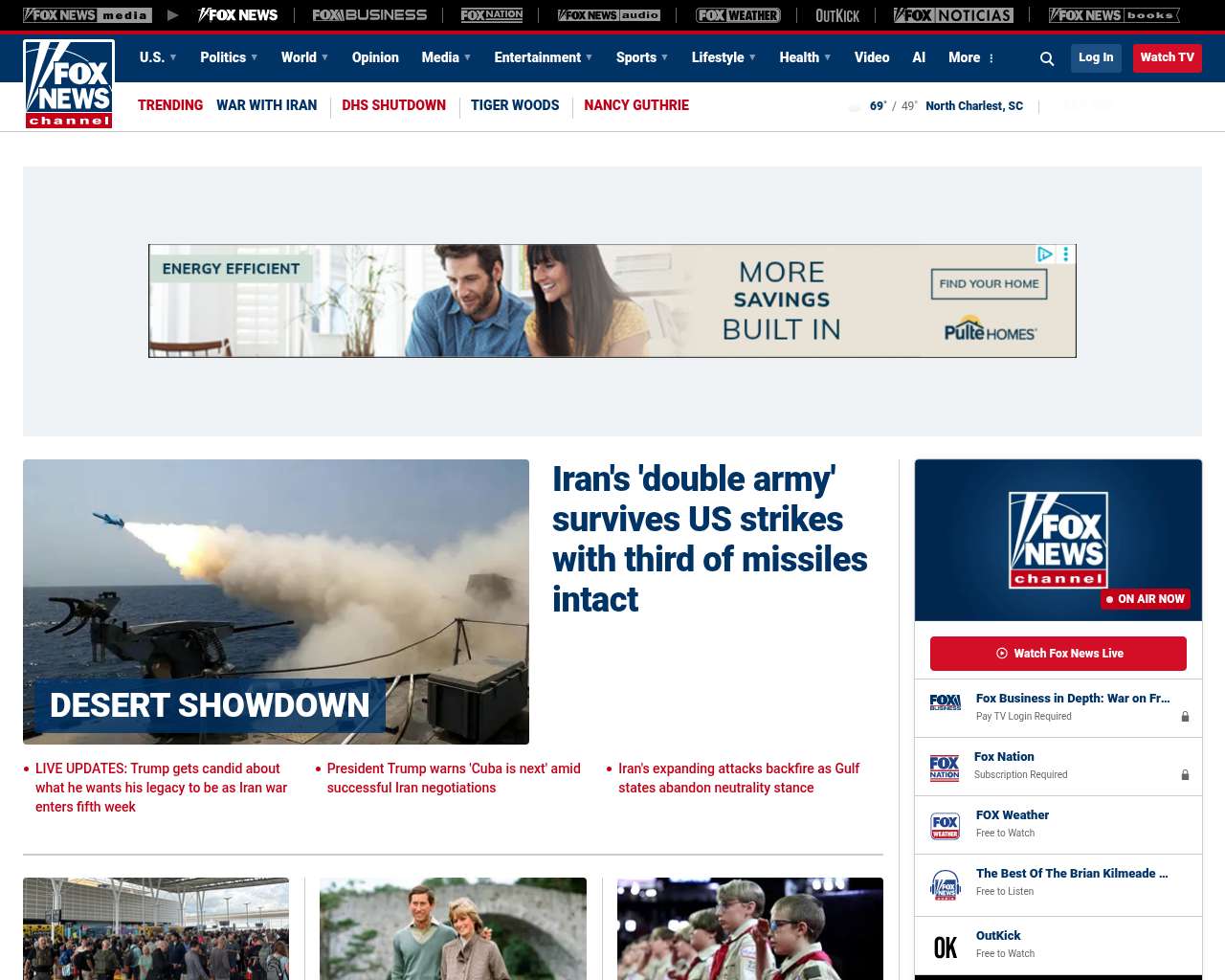Click the search magnifier icon
This screenshot has height=980, width=1225.
pyautogui.click(x=1047, y=58)
